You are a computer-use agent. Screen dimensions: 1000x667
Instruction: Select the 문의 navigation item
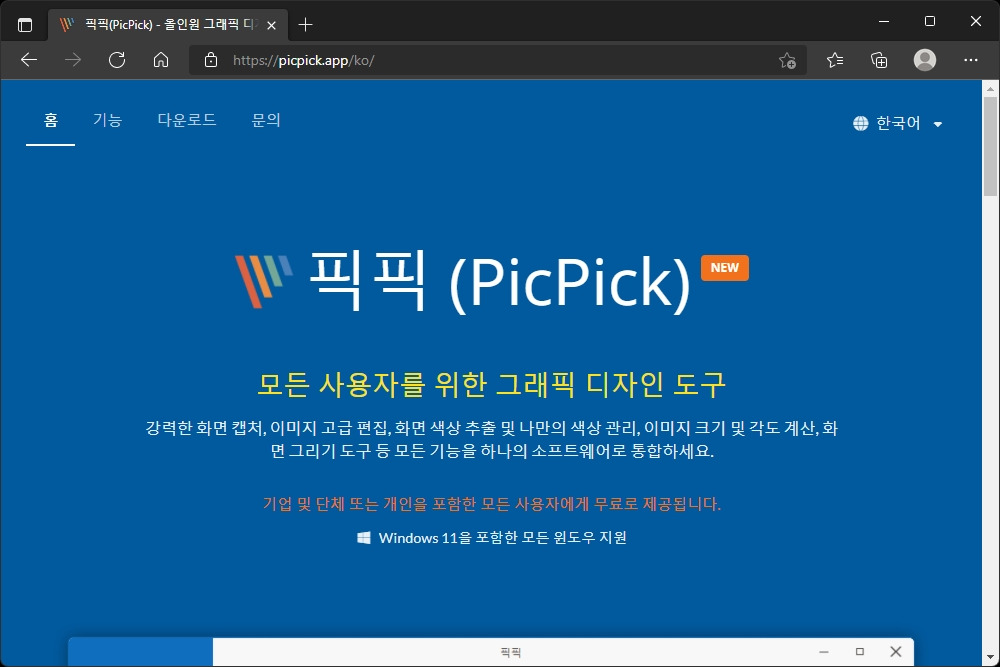point(265,118)
